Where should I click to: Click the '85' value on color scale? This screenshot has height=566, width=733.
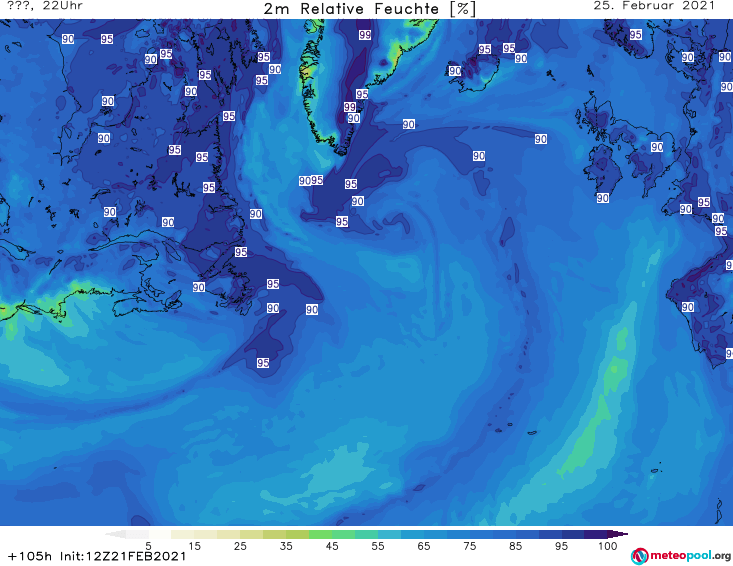[x=516, y=546]
